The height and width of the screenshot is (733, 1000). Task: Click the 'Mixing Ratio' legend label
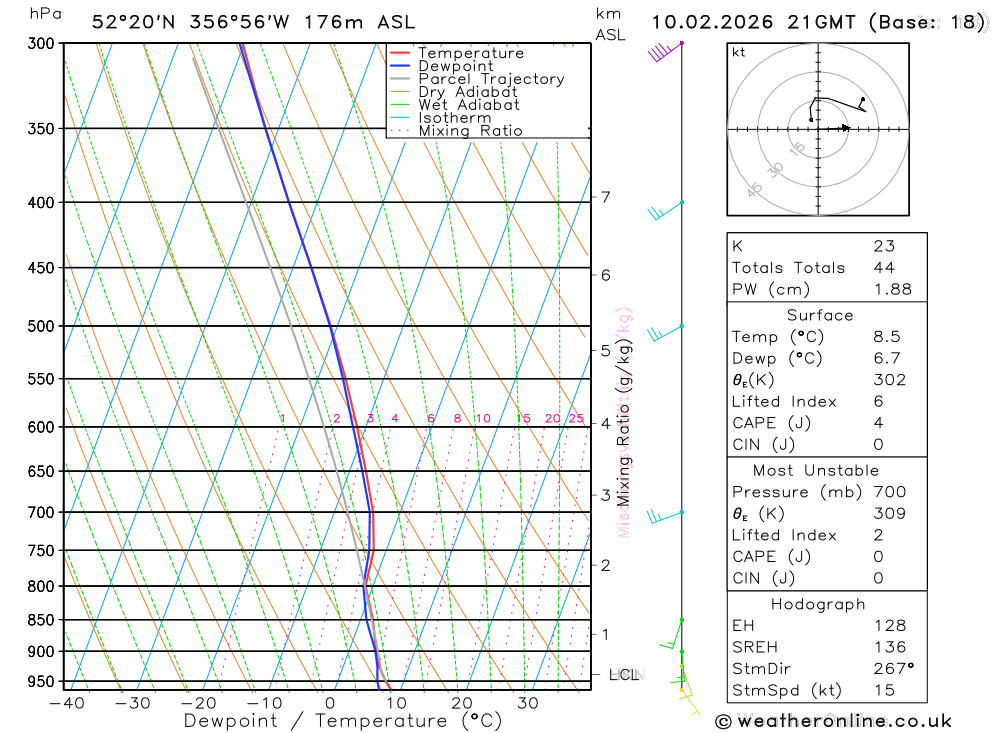(x=470, y=131)
